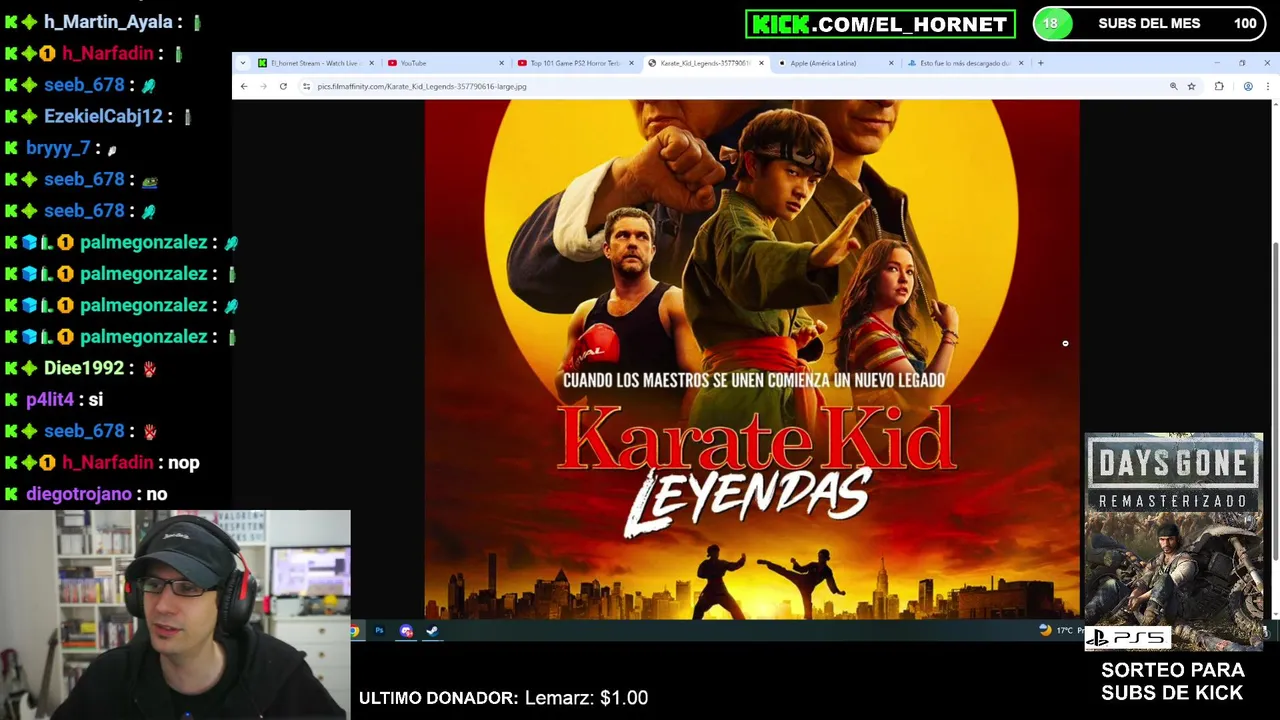Bookmark this page with the star icon
Screen dimensions: 1280x720
pyautogui.click(x=1191, y=86)
